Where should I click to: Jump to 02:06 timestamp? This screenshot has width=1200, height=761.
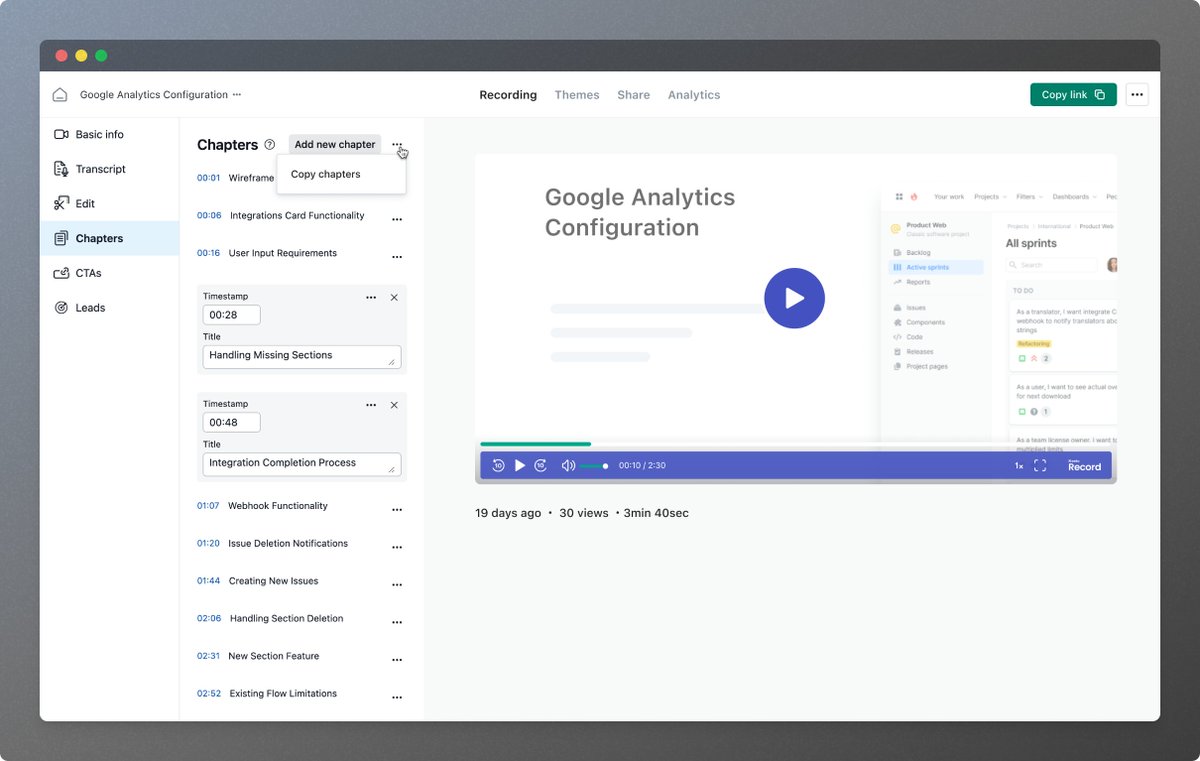click(x=209, y=619)
